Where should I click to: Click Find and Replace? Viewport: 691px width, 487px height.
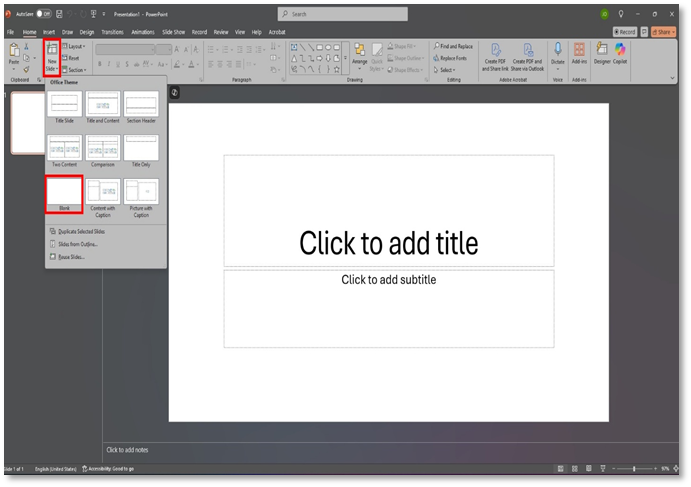click(x=455, y=46)
